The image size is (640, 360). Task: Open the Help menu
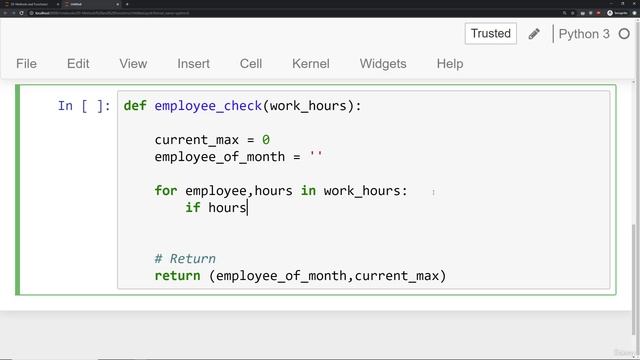click(450, 64)
